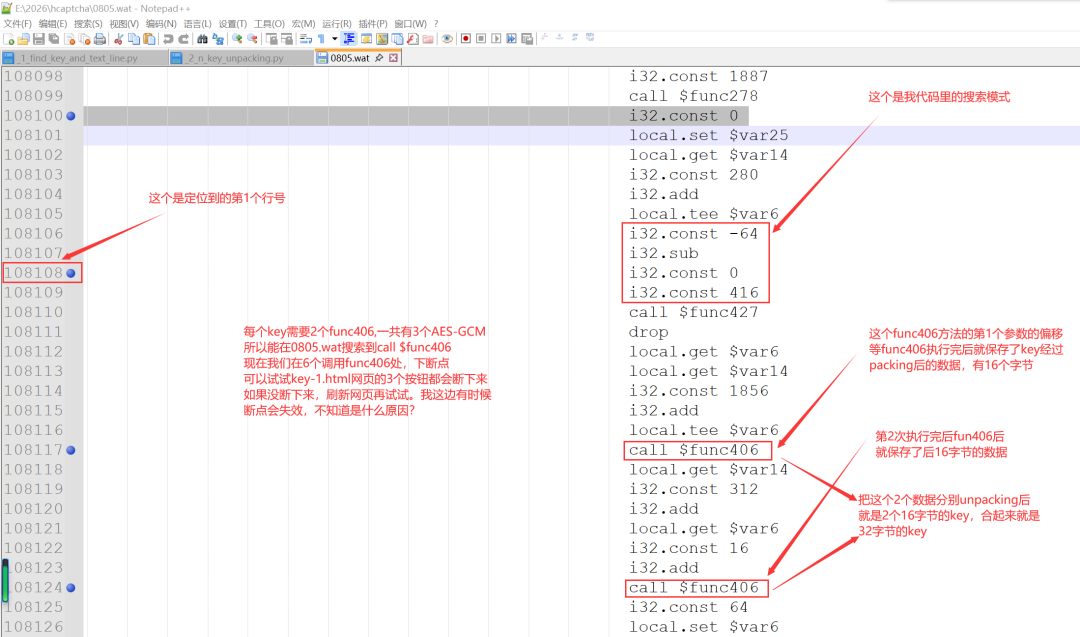Click the Zoom In magnifier icon
Screen dimensions: 1080x637
click(237, 39)
